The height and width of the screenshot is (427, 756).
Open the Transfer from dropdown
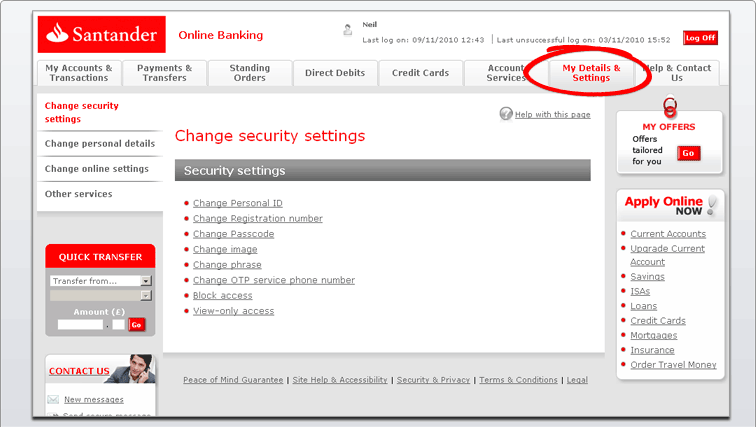coord(100,280)
